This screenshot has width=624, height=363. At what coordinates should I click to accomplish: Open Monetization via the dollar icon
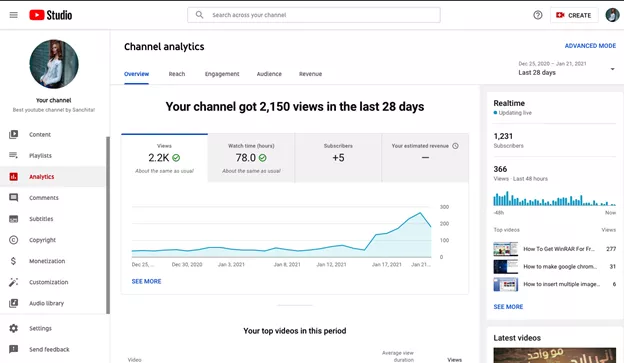pos(14,261)
